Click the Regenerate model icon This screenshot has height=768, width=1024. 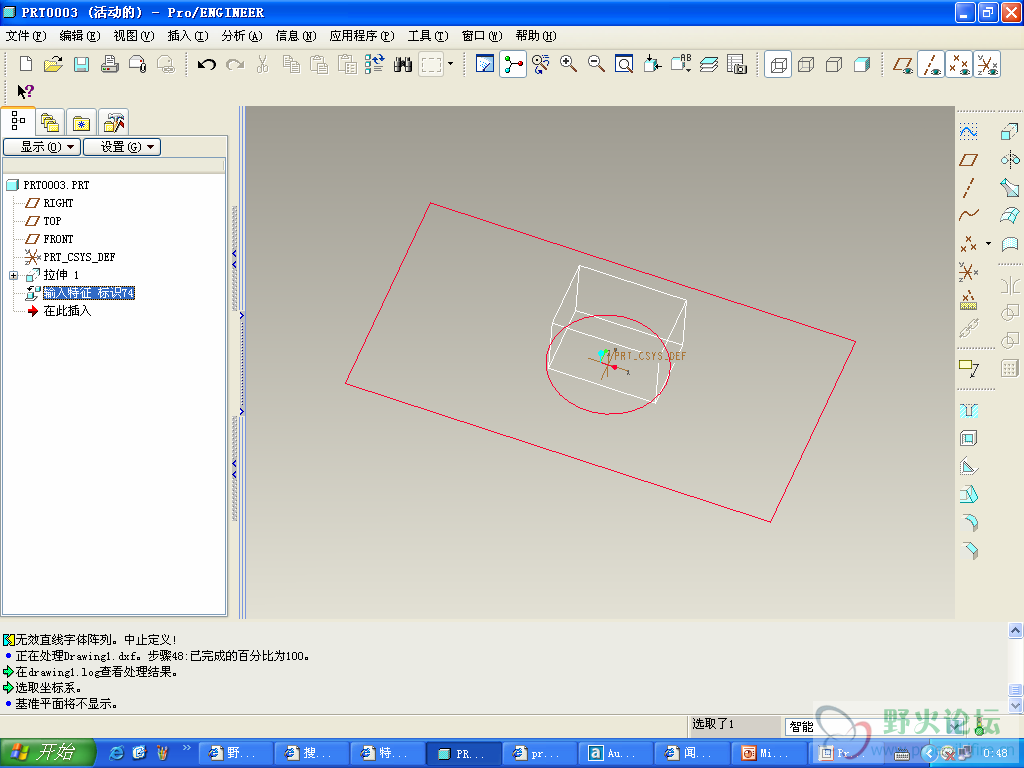374,64
